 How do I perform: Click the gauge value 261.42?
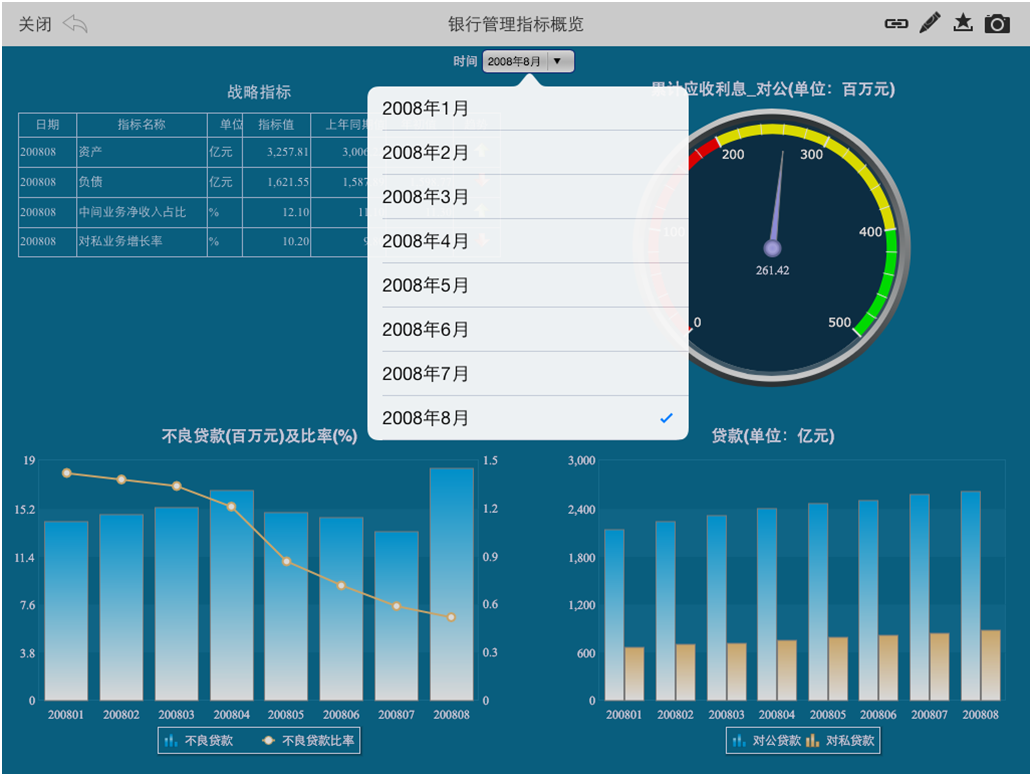[772, 271]
